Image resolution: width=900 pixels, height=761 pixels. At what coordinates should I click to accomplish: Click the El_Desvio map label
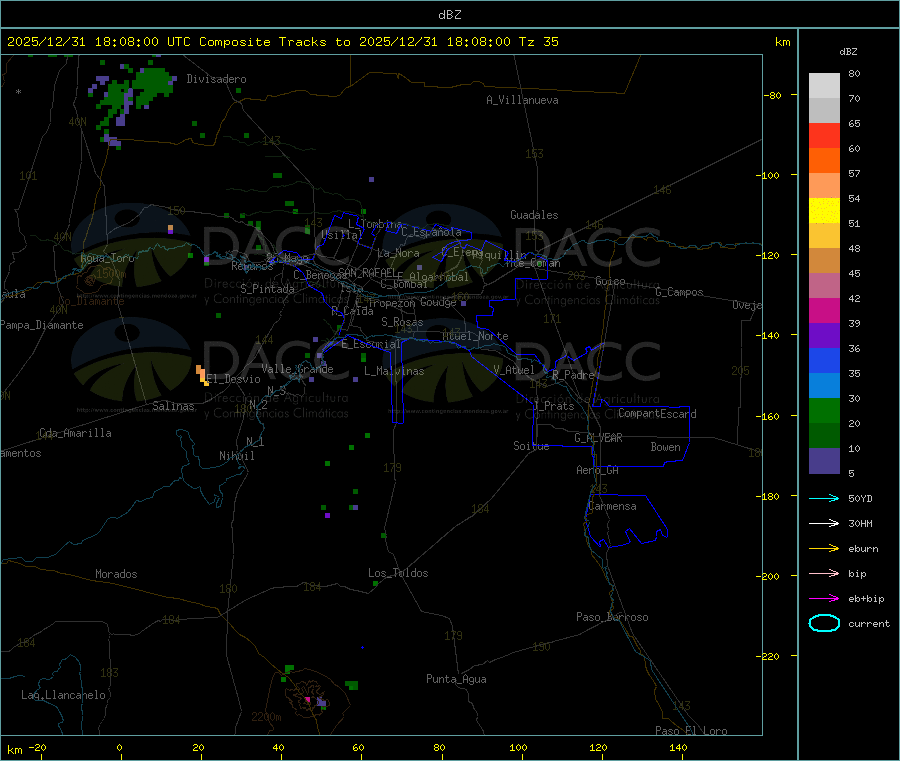pyautogui.click(x=234, y=379)
